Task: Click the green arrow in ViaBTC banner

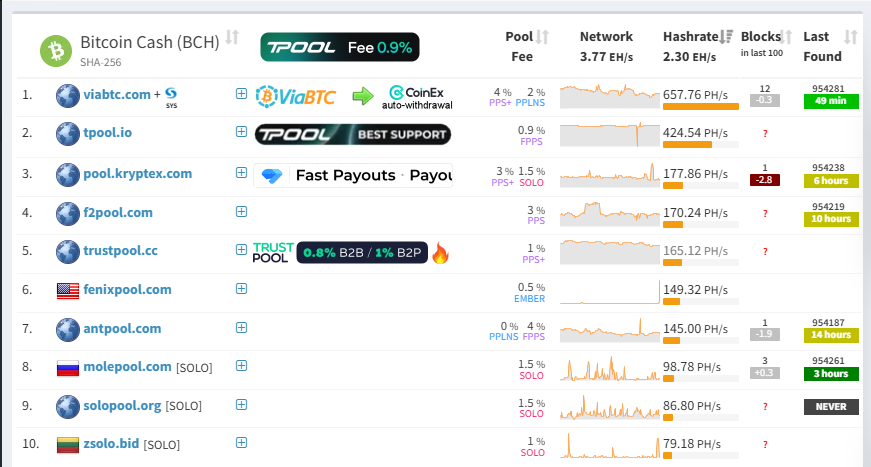Action: 363,96
